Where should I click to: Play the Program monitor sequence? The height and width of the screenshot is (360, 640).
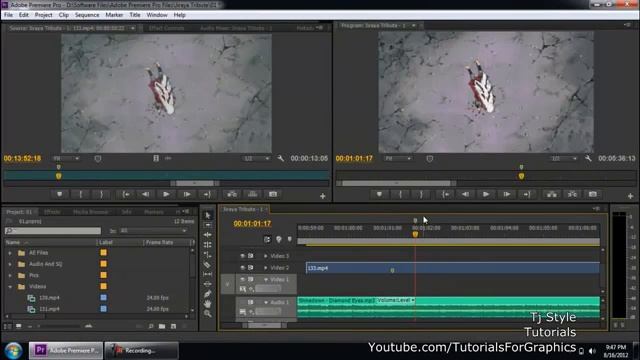pyautogui.click(x=486, y=194)
